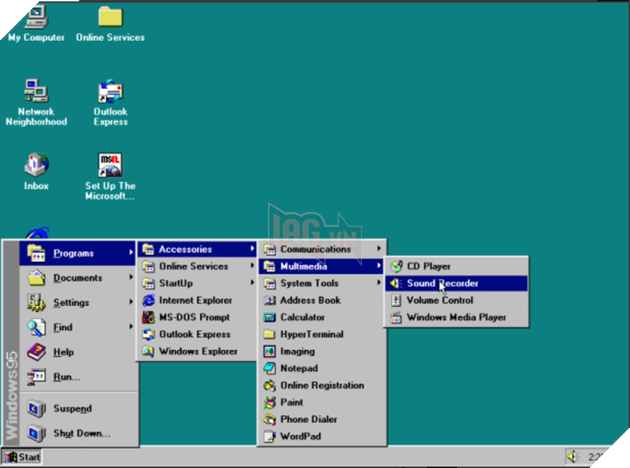
Task: Expand the Settings submenu arrow
Action: (x=131, y=302)
